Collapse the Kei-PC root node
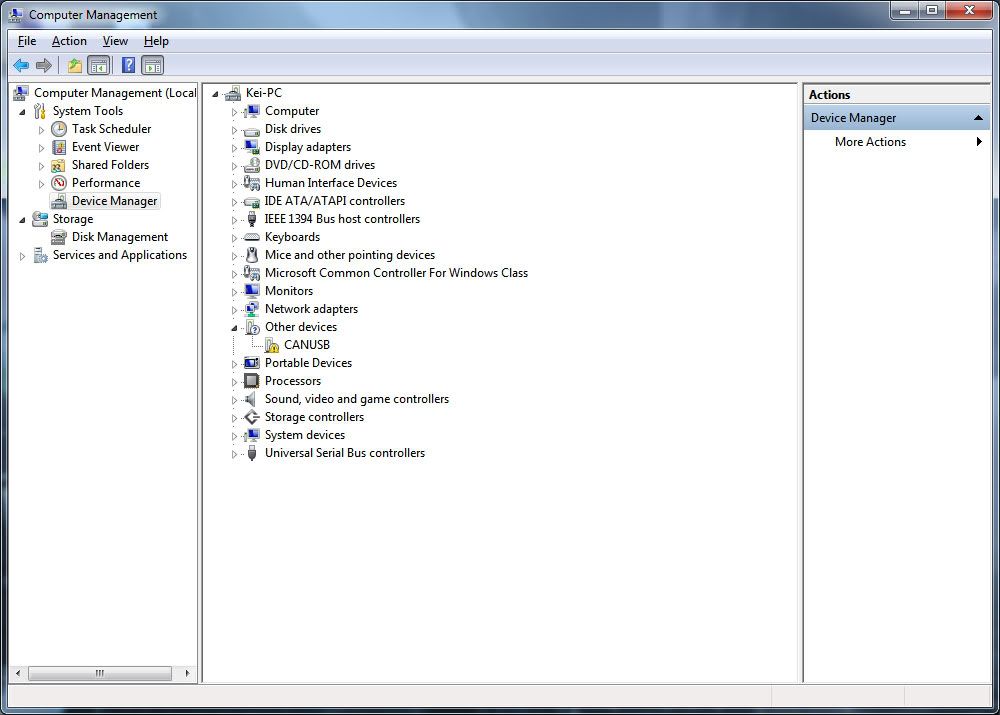The width and height of the screenshot is (1000, 715). pyautogui.click(x=215, y=94)
